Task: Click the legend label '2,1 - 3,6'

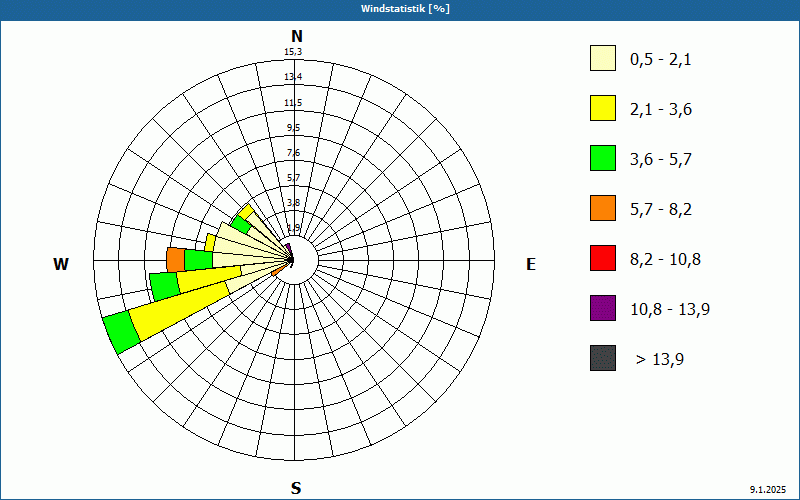Action: (x=661, y=110)
